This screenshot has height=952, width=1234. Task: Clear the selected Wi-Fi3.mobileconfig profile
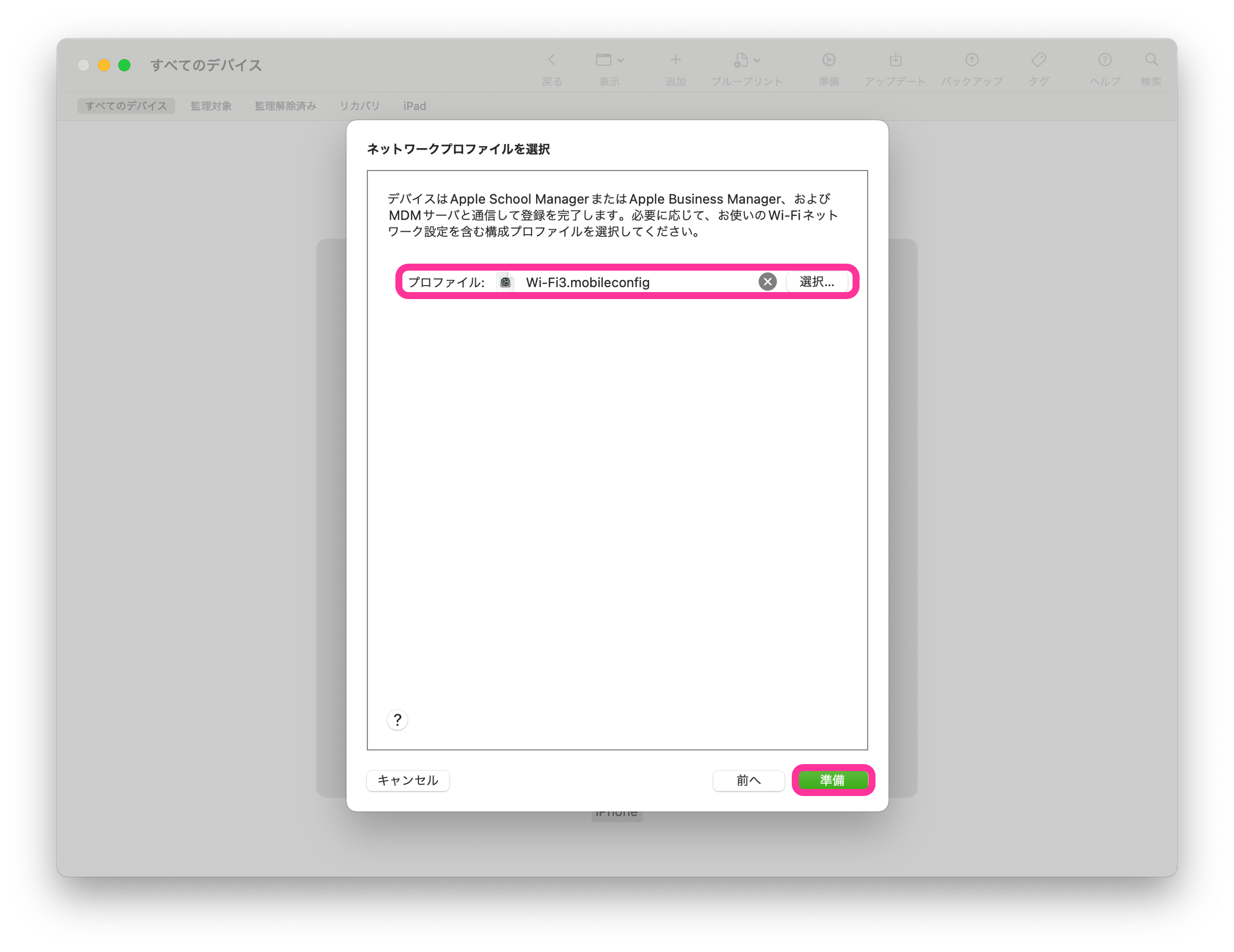[x=767, y=282]
